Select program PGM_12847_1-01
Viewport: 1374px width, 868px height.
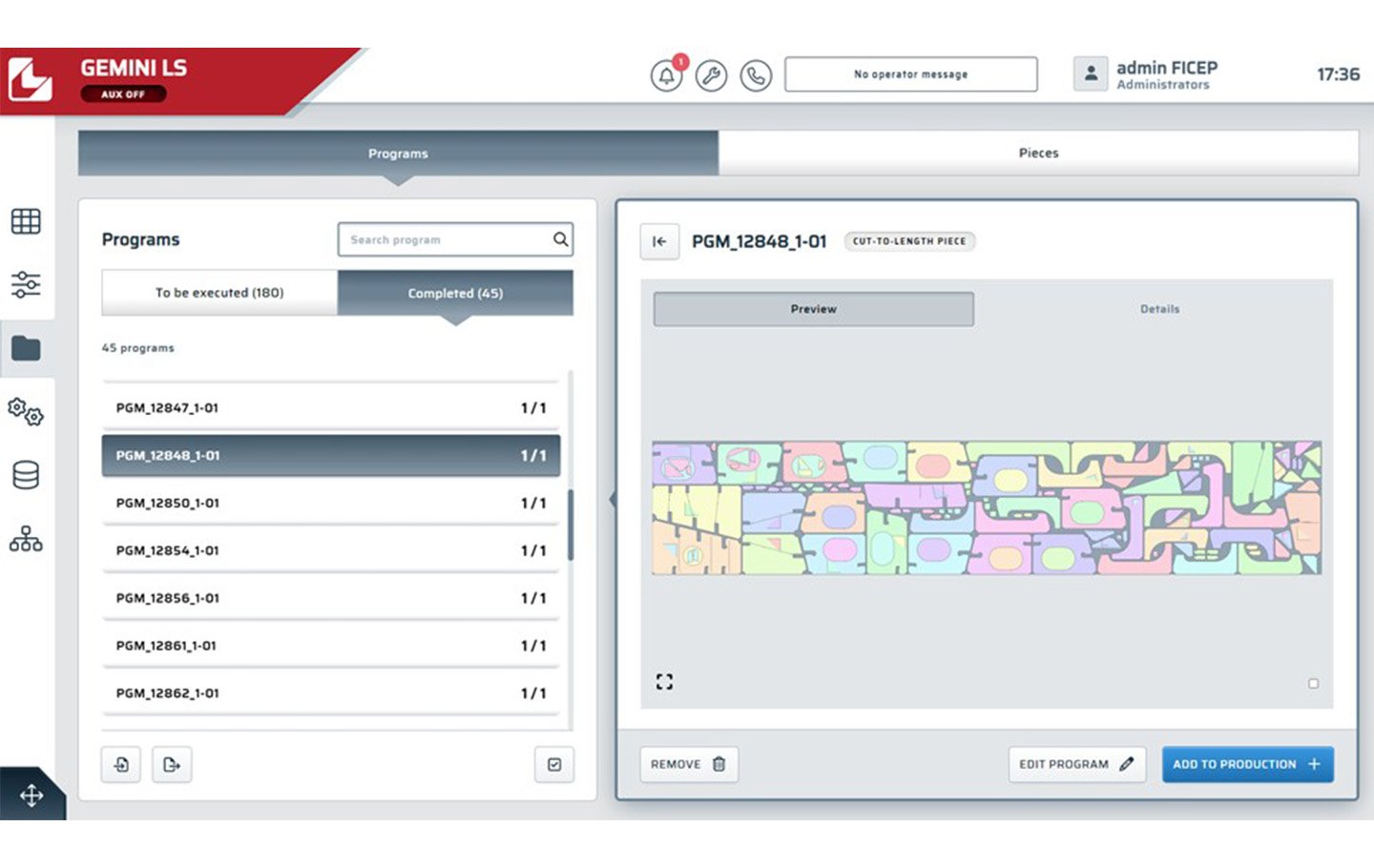(x=331, y=408)
